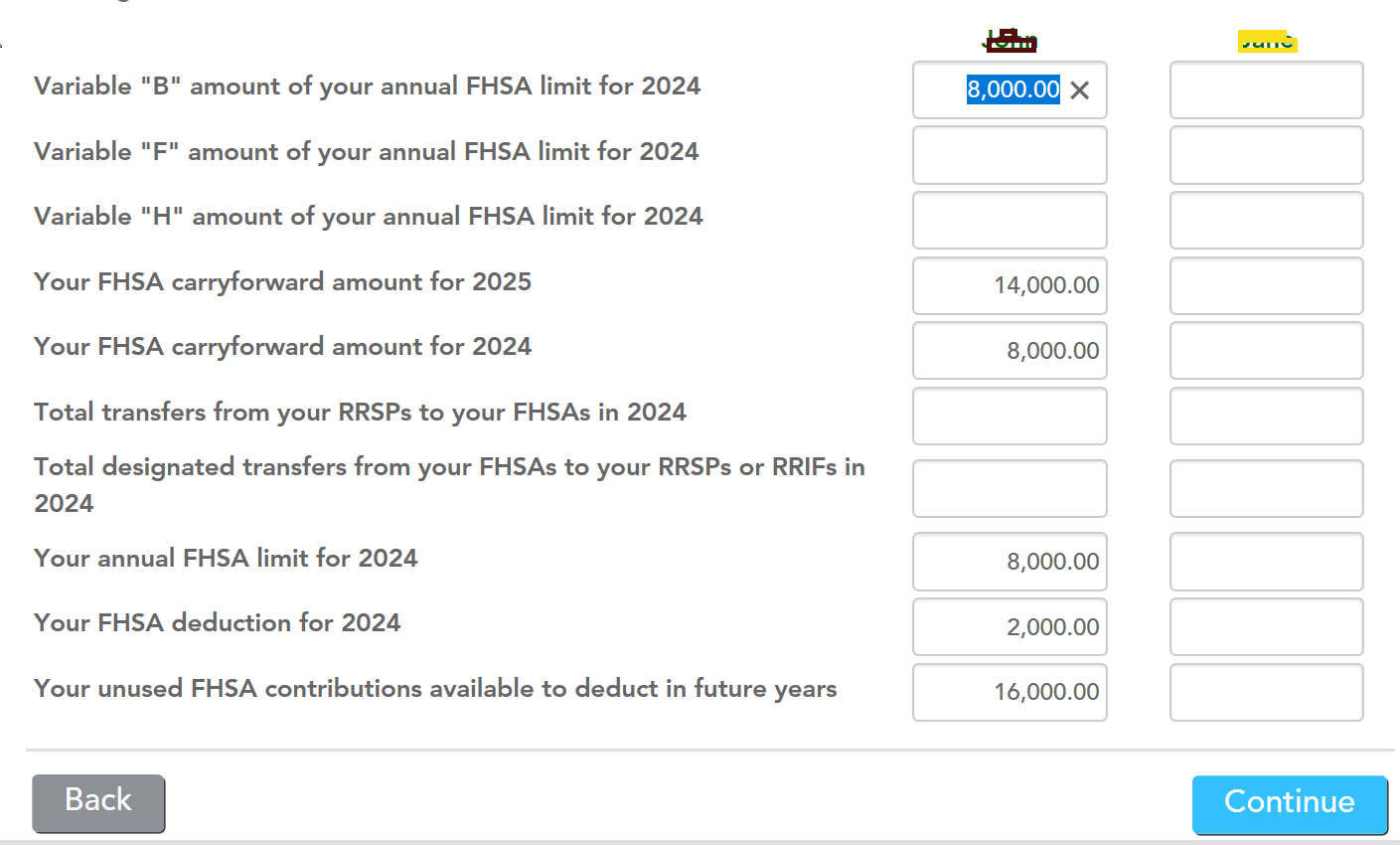The image size is (1400, 845).
Task: Click second column's RRSP-to-FHSA transfers field
Action: point(1266,417)
